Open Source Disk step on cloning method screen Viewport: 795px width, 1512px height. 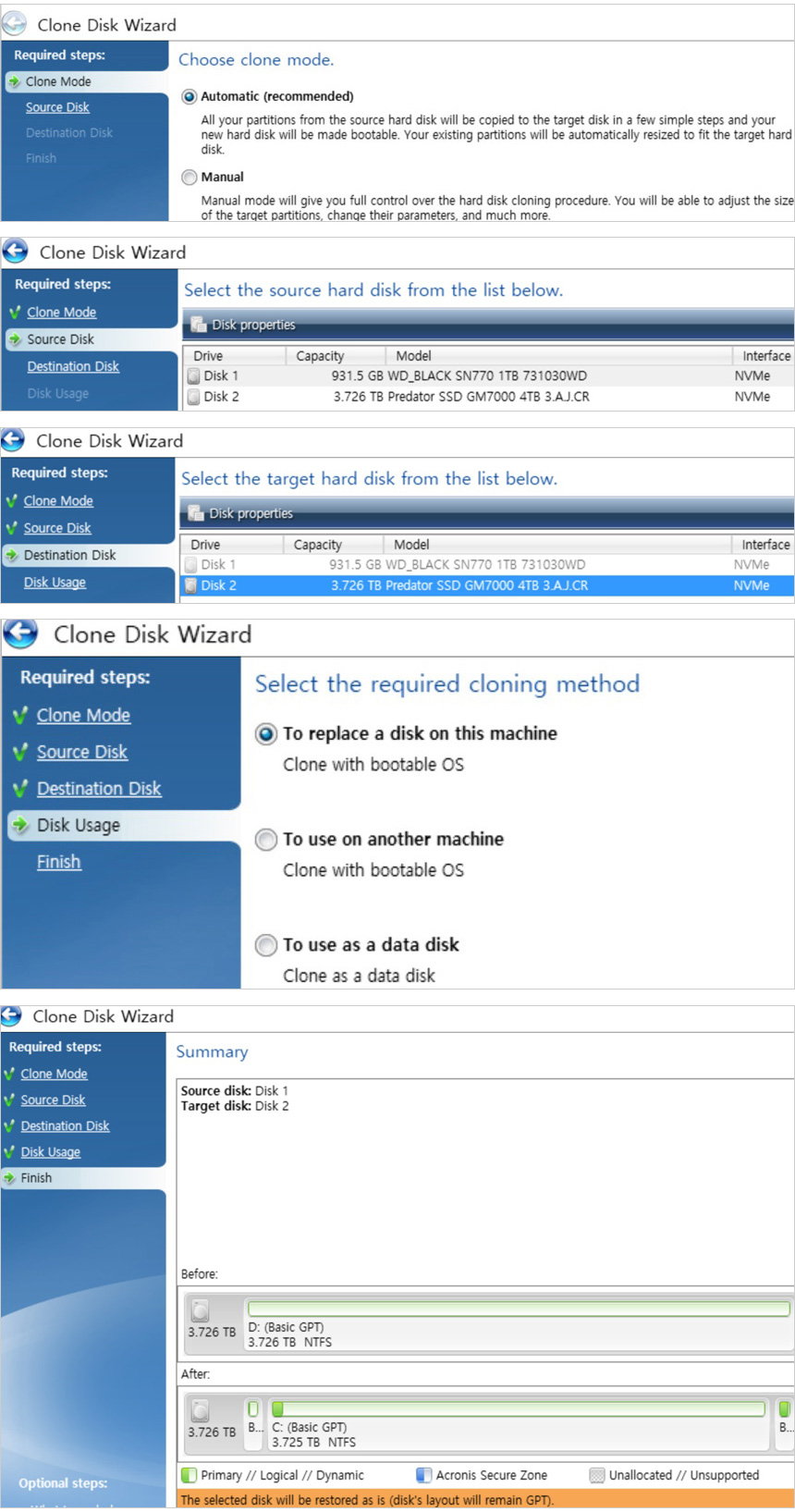click(82, 752)
